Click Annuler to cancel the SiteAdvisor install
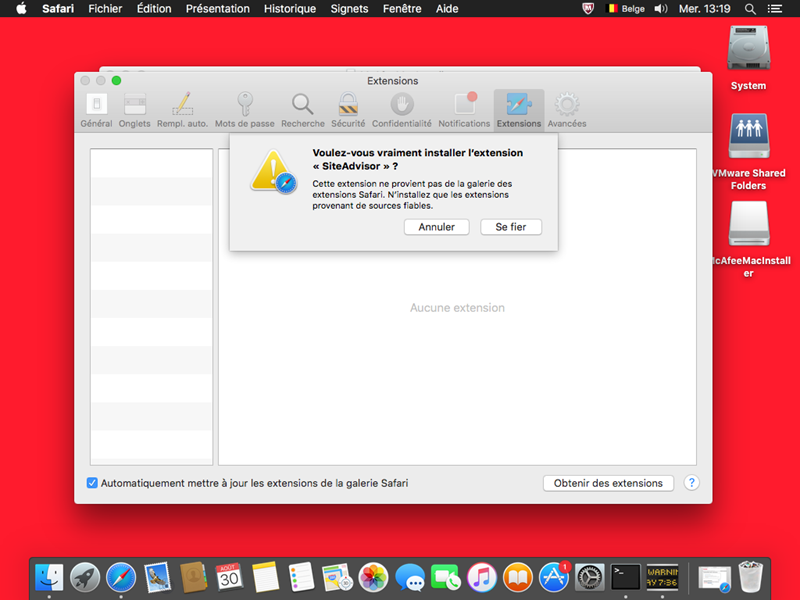This screenshot has width=800, height=600. click(437, 227)
